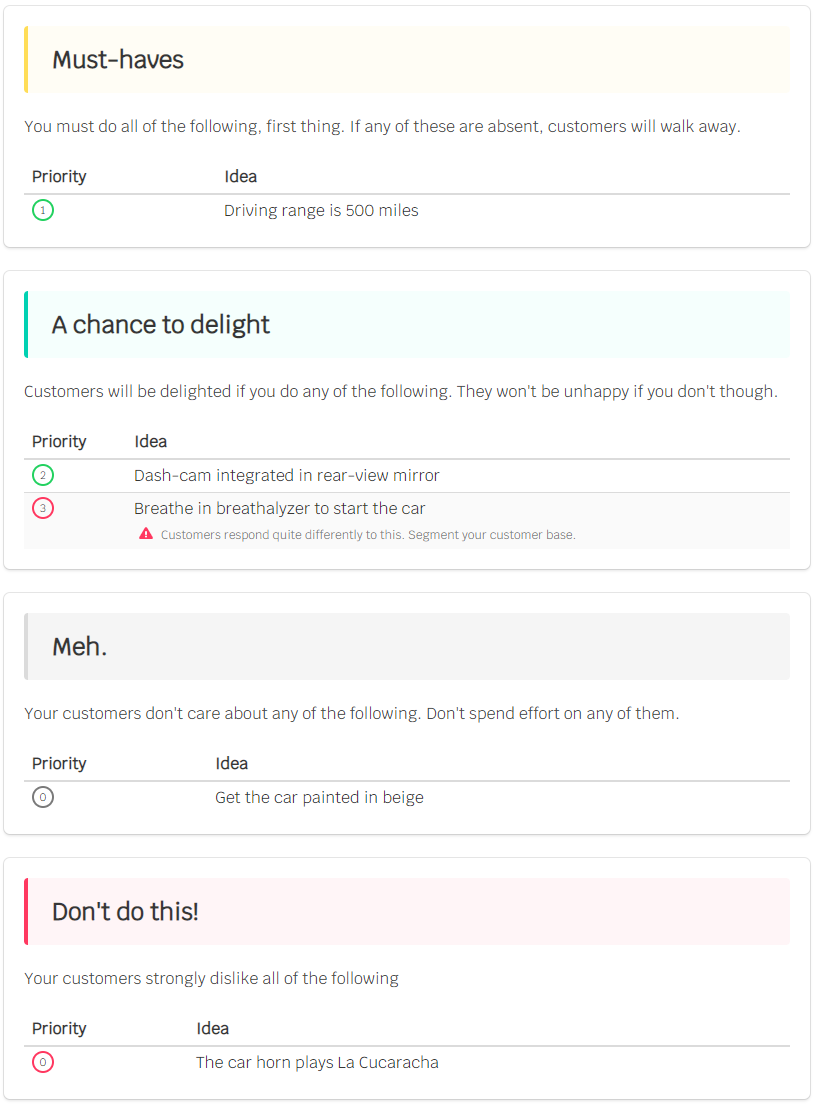Click the segment your customer base warning text

coord(368,534)
